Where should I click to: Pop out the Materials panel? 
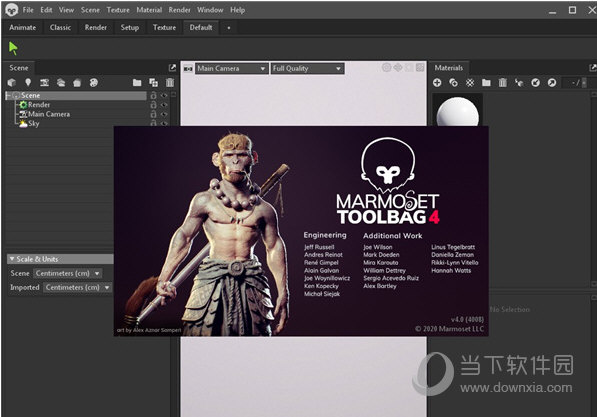[593, 68]
